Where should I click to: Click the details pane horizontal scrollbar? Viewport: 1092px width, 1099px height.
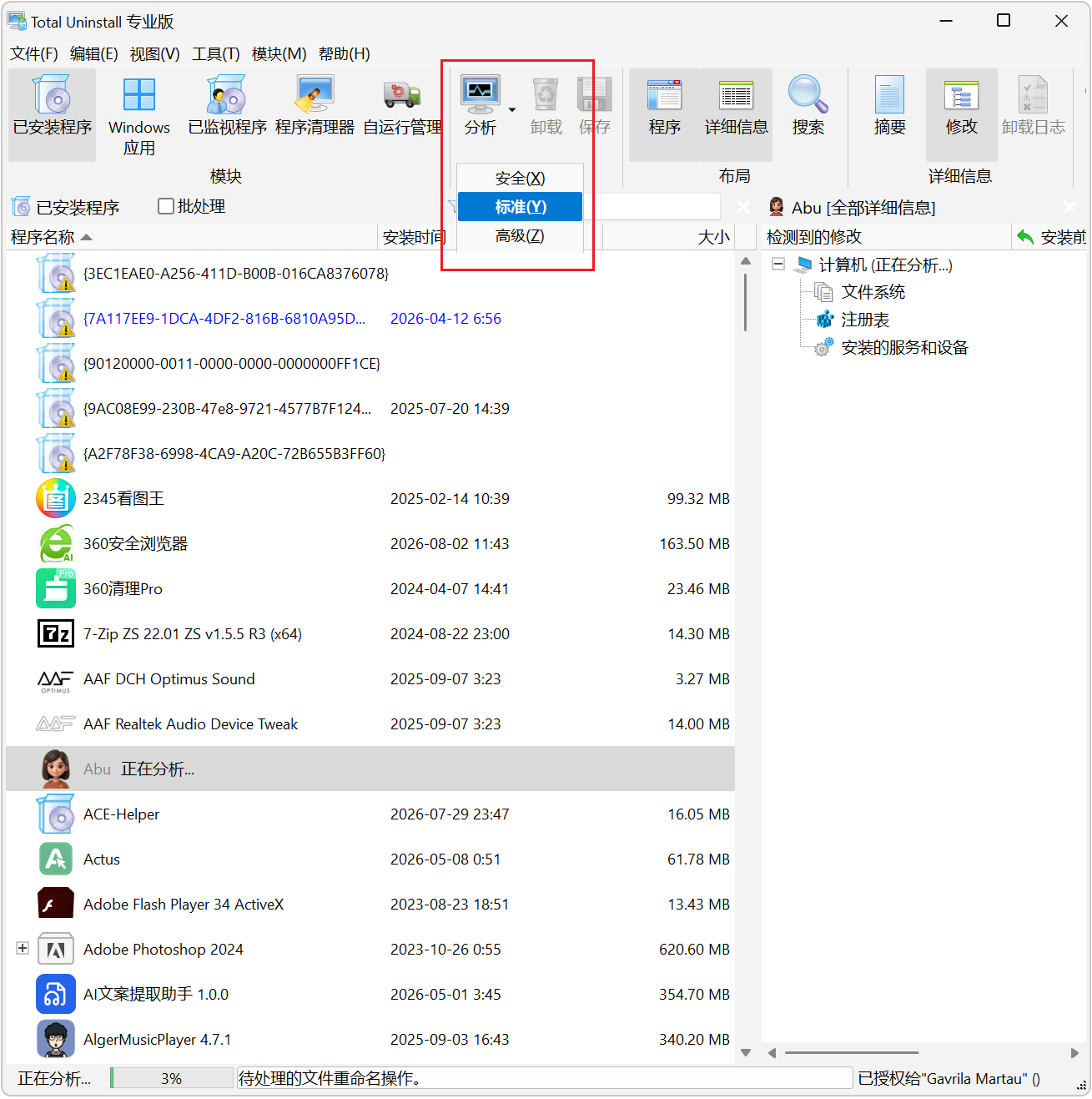851,1053
